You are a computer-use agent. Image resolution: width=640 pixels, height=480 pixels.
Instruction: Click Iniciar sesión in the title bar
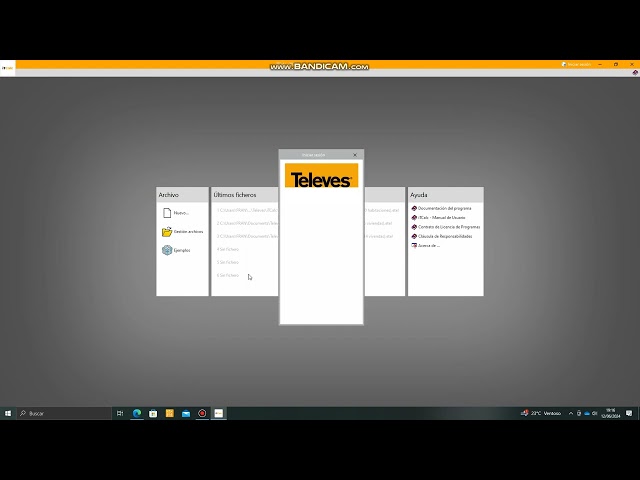tap(576, 64)
